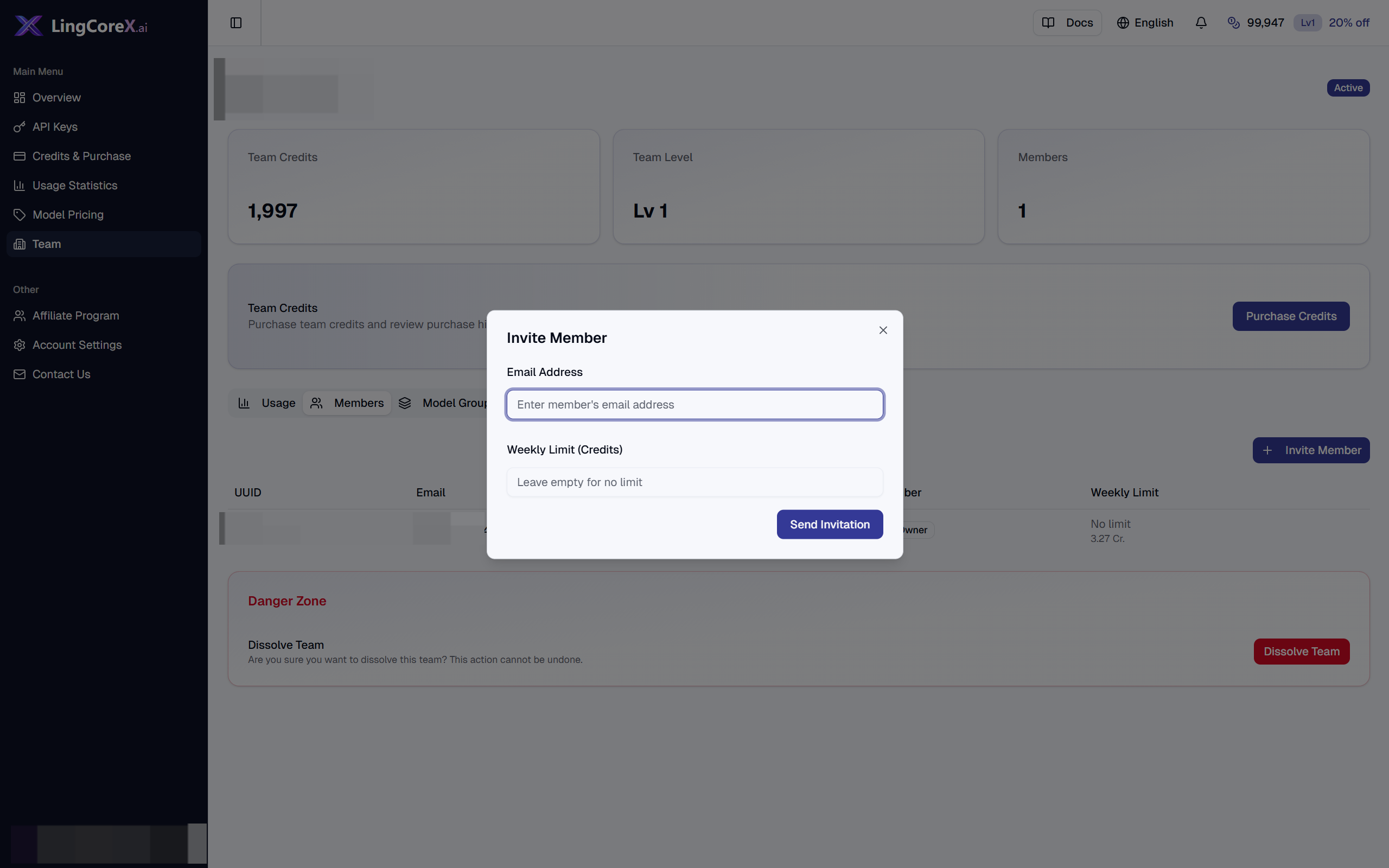
Task: Click the Team building icon
Action: point(20,244)
